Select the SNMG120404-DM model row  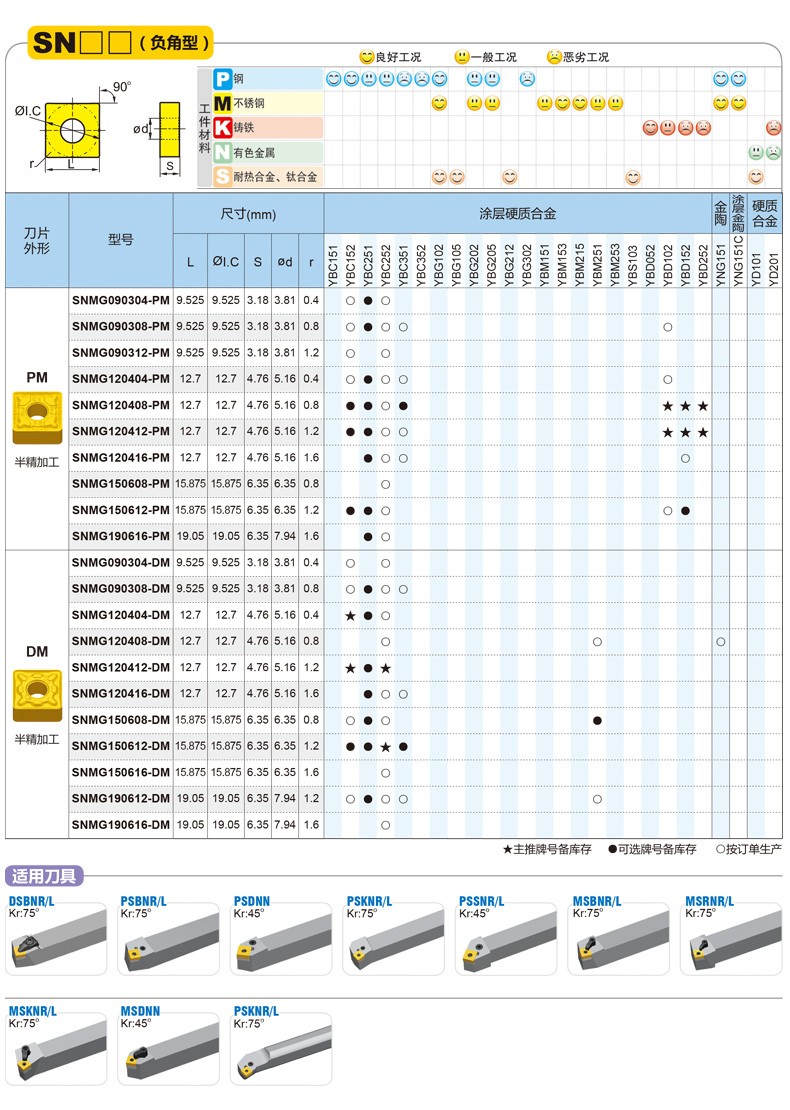tap(425, 614)
